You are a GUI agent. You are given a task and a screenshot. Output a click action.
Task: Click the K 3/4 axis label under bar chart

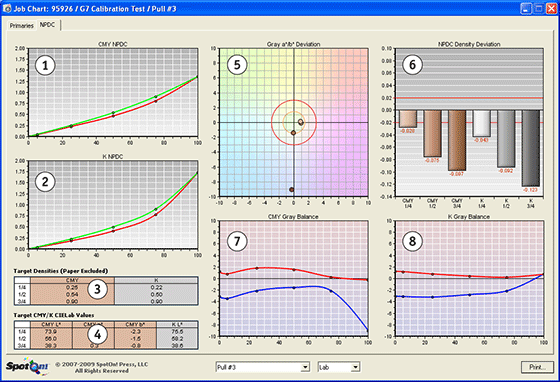(x=531, y=203)
